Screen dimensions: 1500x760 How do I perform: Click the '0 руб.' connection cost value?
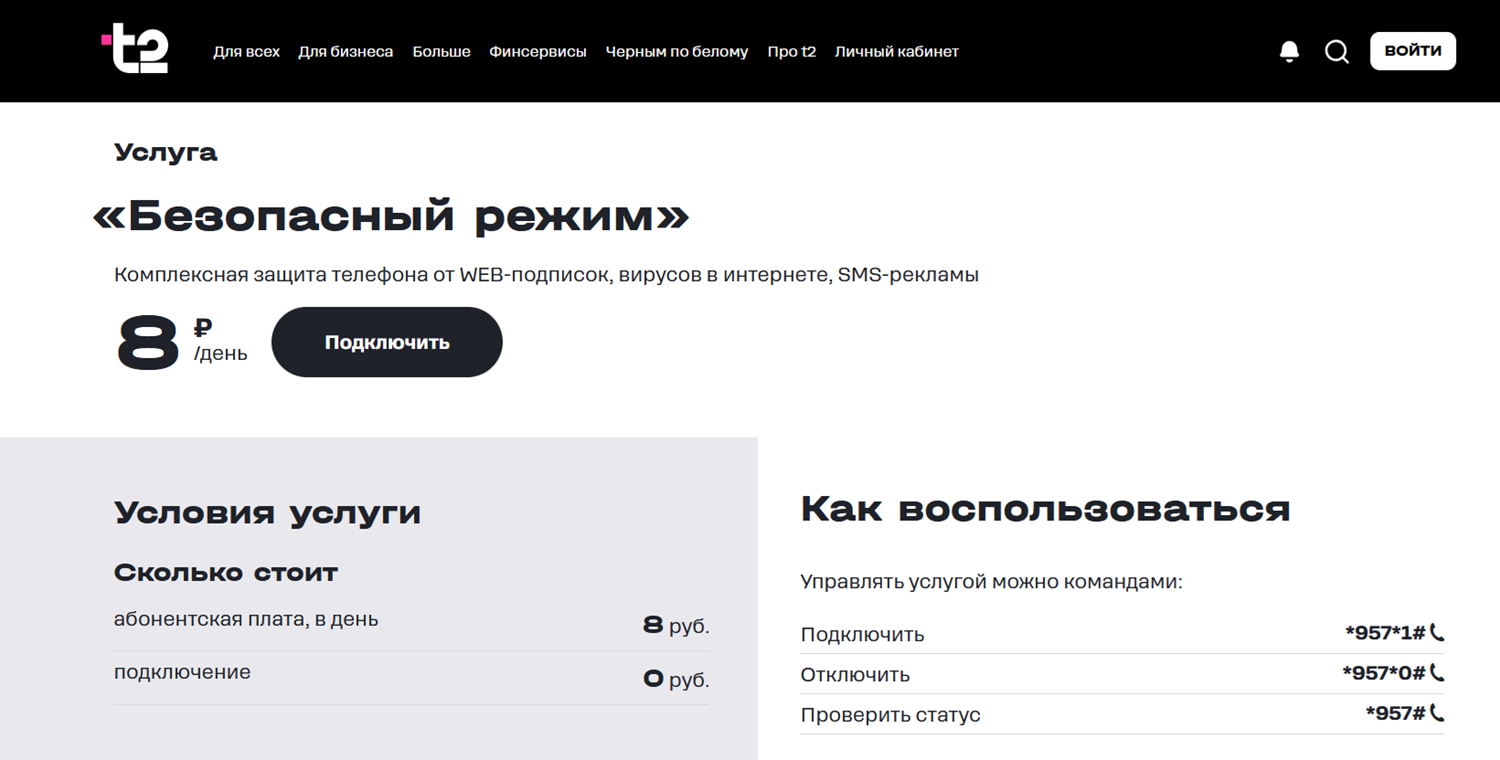[676, 680]
